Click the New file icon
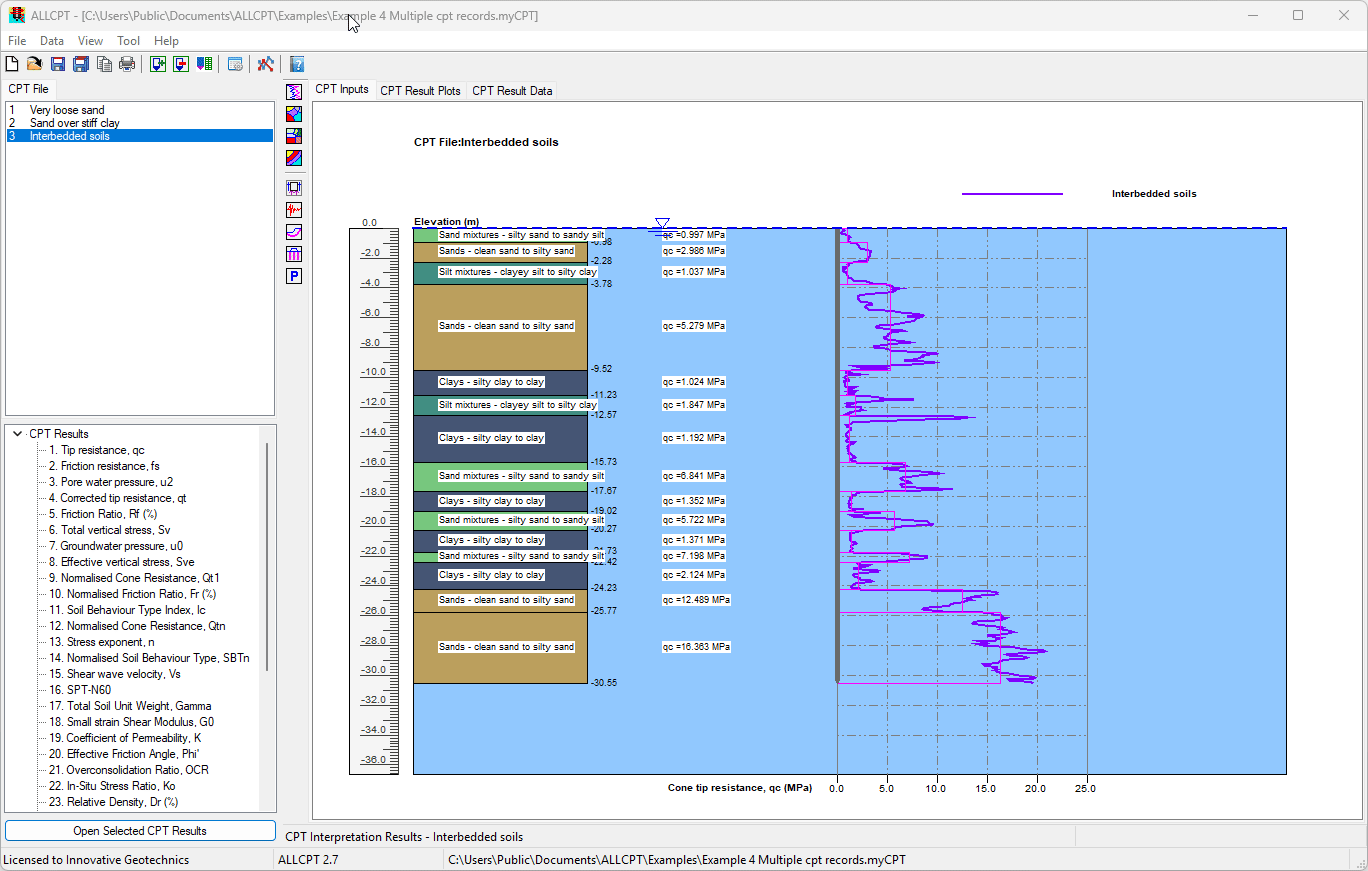Viewport: 1368px width, 871px height. [x=12, y=64]
